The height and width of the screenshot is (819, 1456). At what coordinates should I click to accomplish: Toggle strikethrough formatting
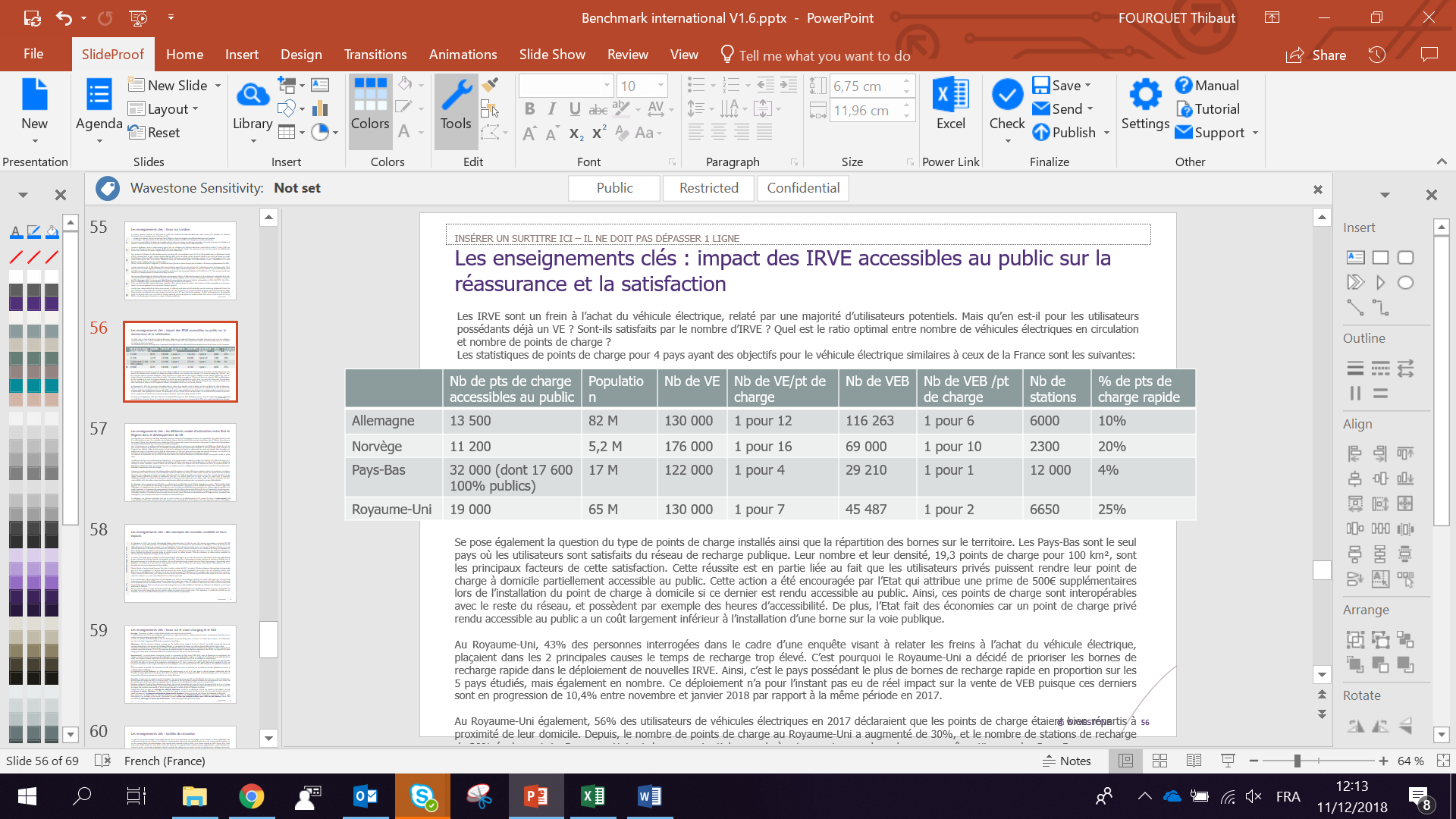[598, 109]
